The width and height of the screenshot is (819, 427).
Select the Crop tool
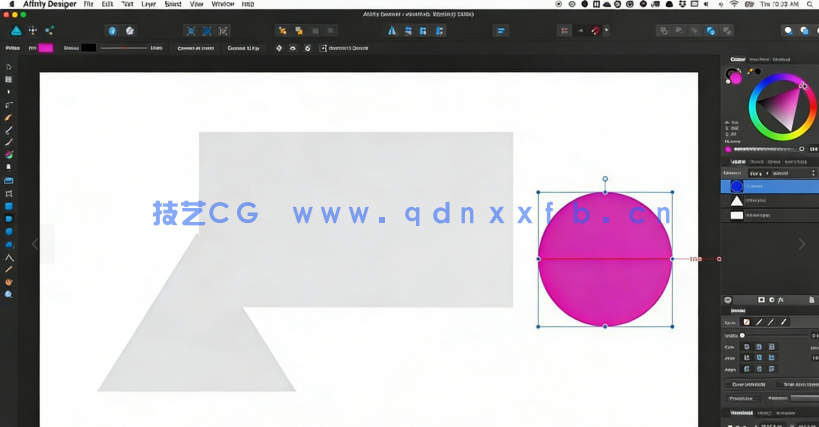pos(8,194)
